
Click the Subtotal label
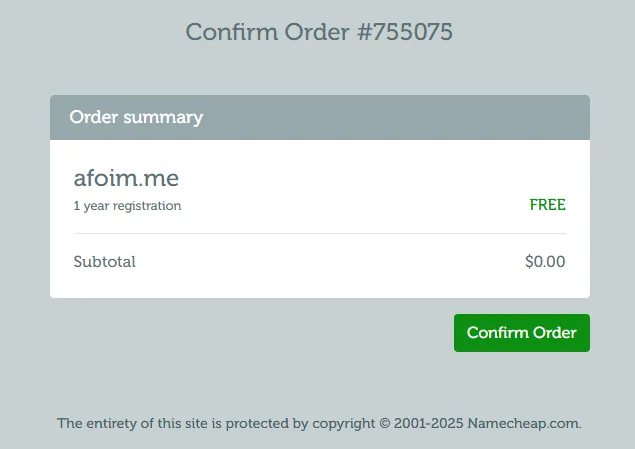pos(104,262)
